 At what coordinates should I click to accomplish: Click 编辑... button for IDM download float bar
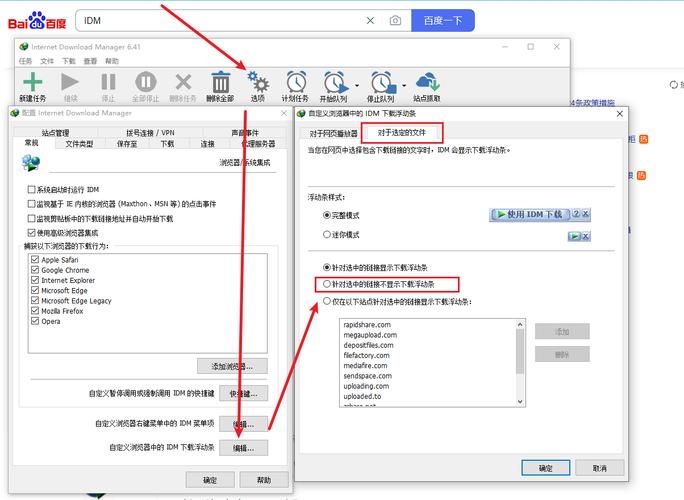243,448
